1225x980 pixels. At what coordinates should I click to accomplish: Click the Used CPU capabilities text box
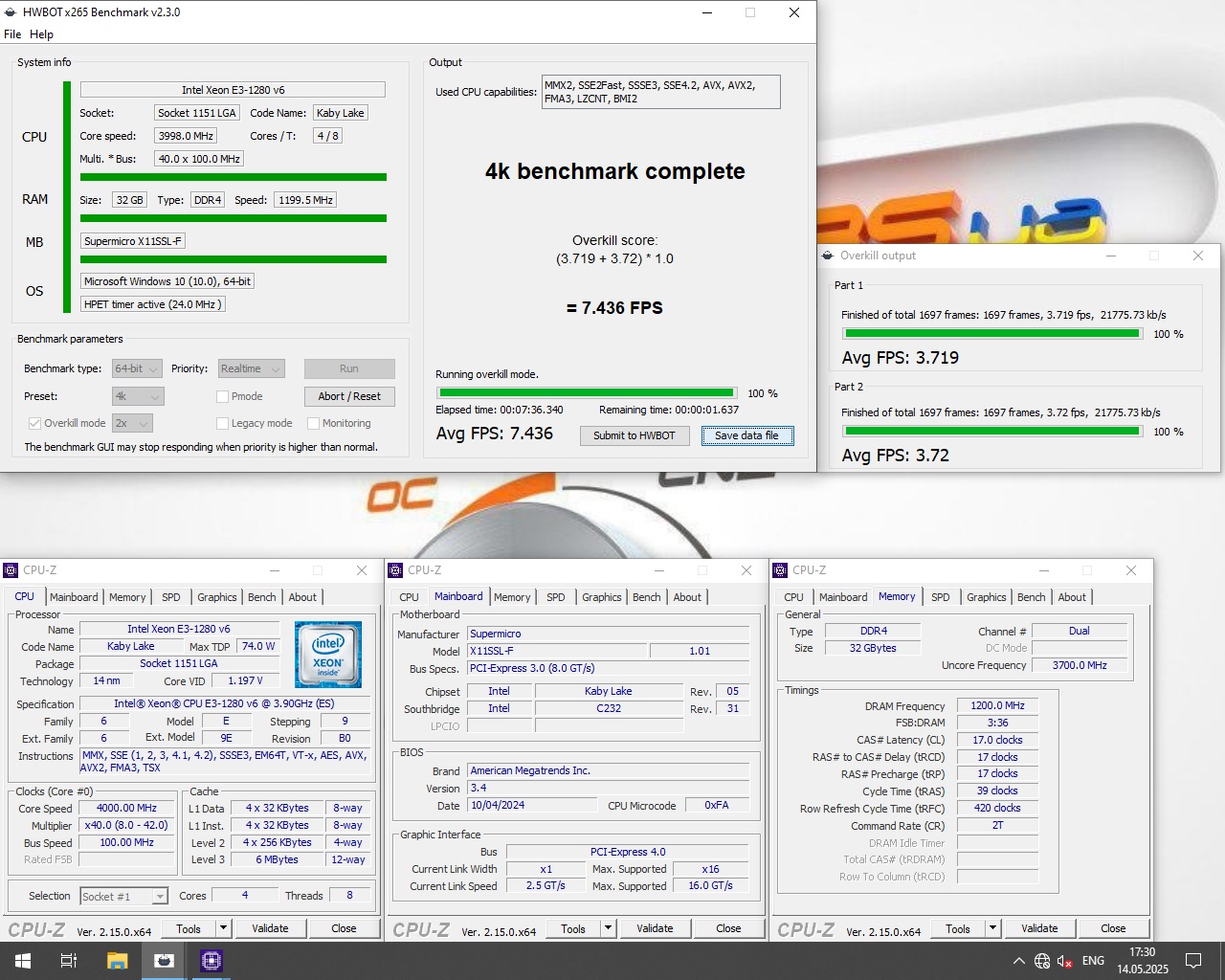[660, 92]
